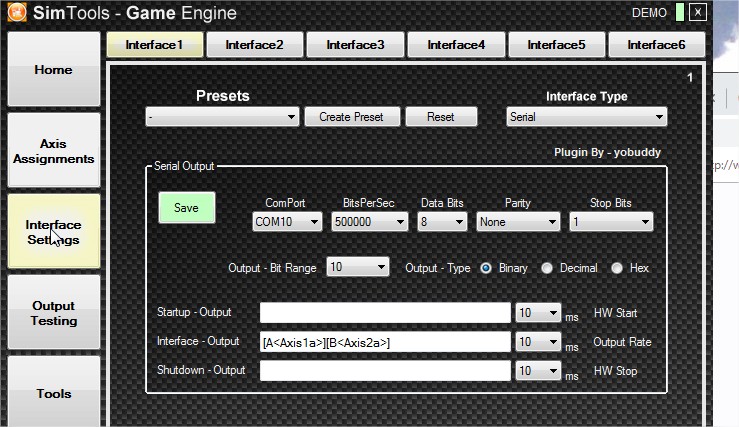Open the ComPort dropdown showing COM10

point(287,222)
